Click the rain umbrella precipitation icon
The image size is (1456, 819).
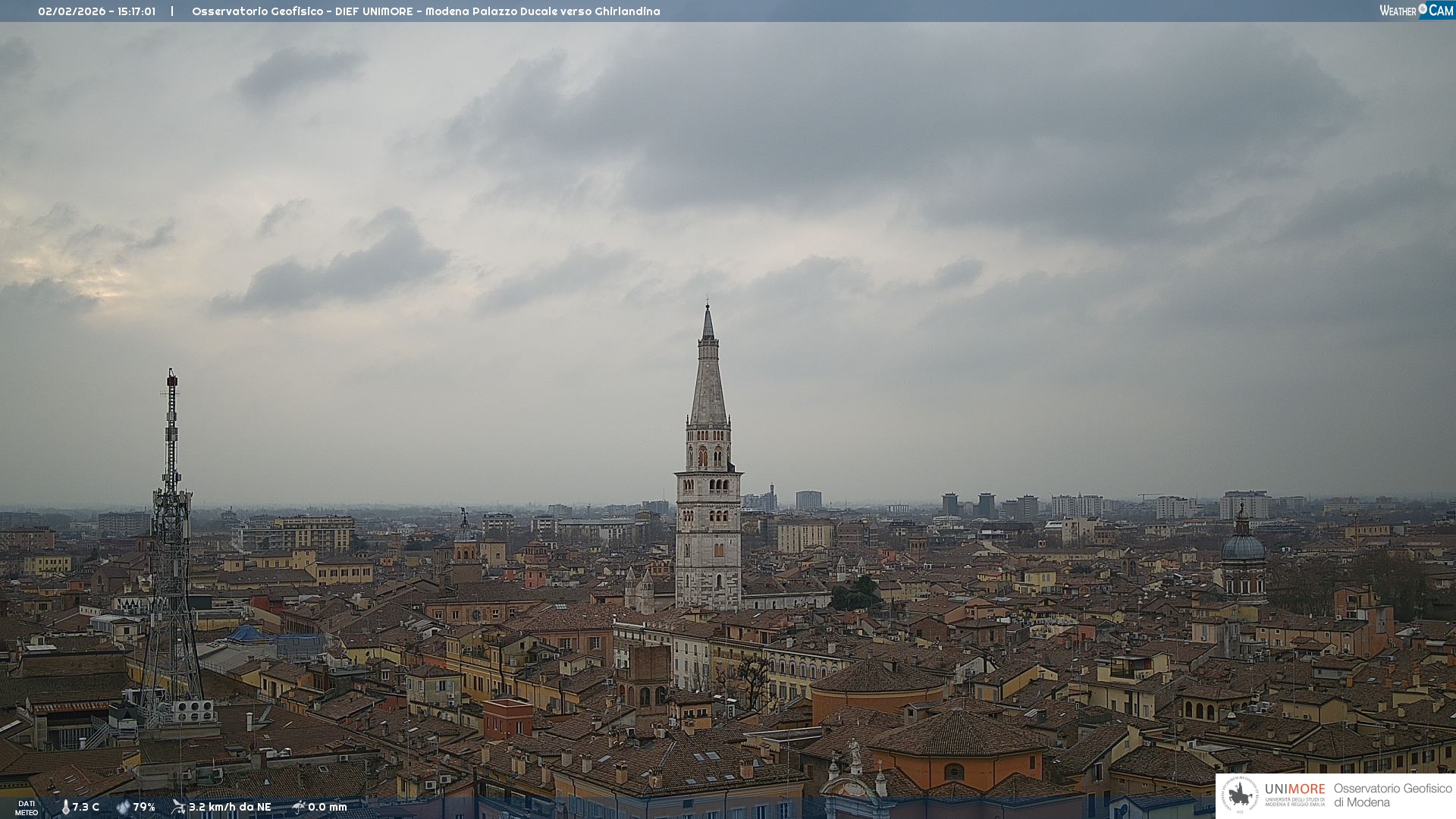299,807
